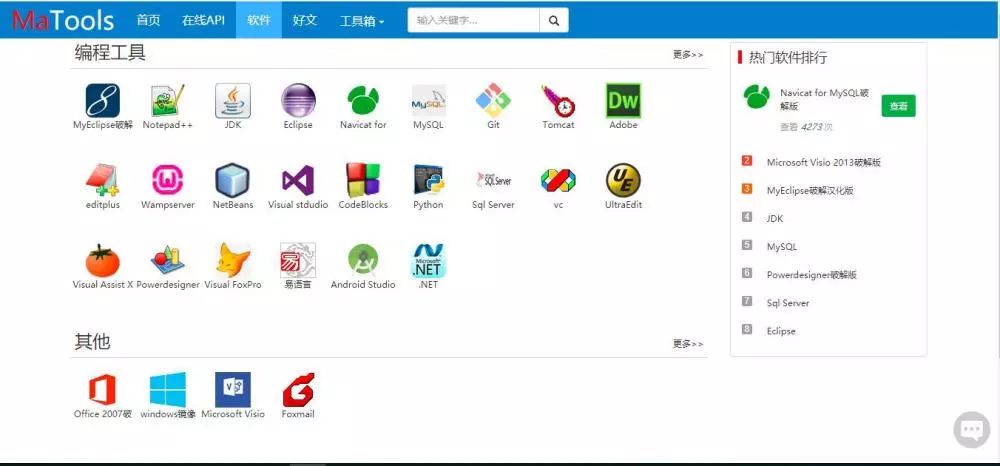Image resolution: width=1000 pixels, height=466 pixels.
Task: Open the Foxmail icon
Action: [298, 390]
